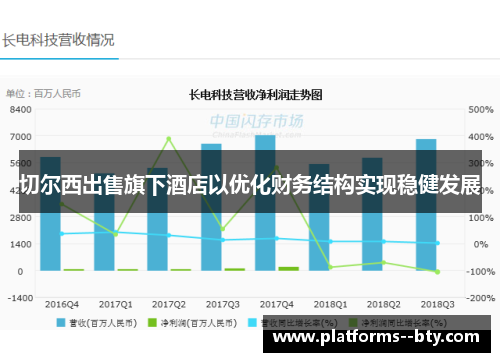Click the 2016Q4 axis label

[x=62, y=304]
